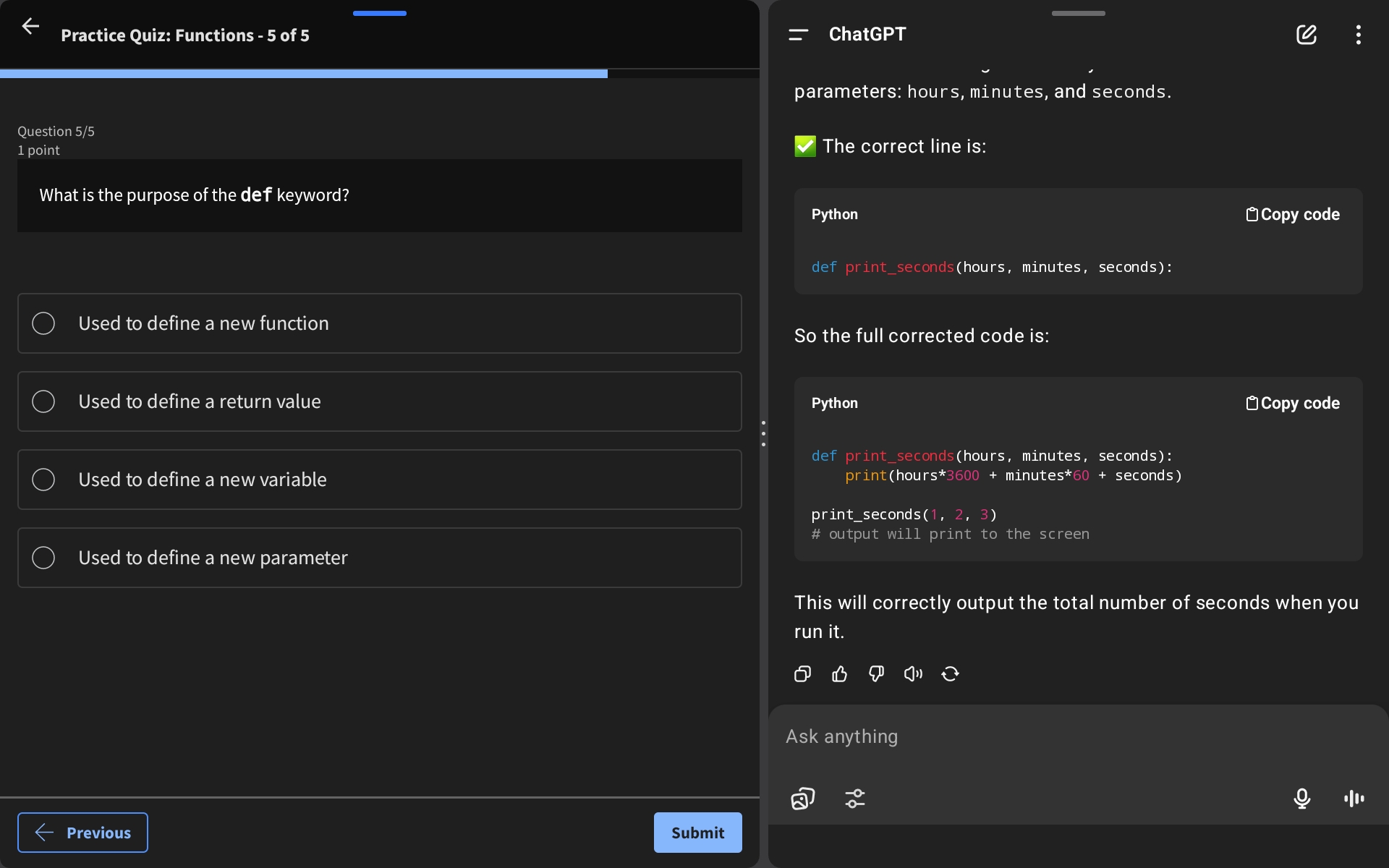Screen dimensions: 1389x868
Task: Copy the response with copy icon
Action: [x=802, y=674]
